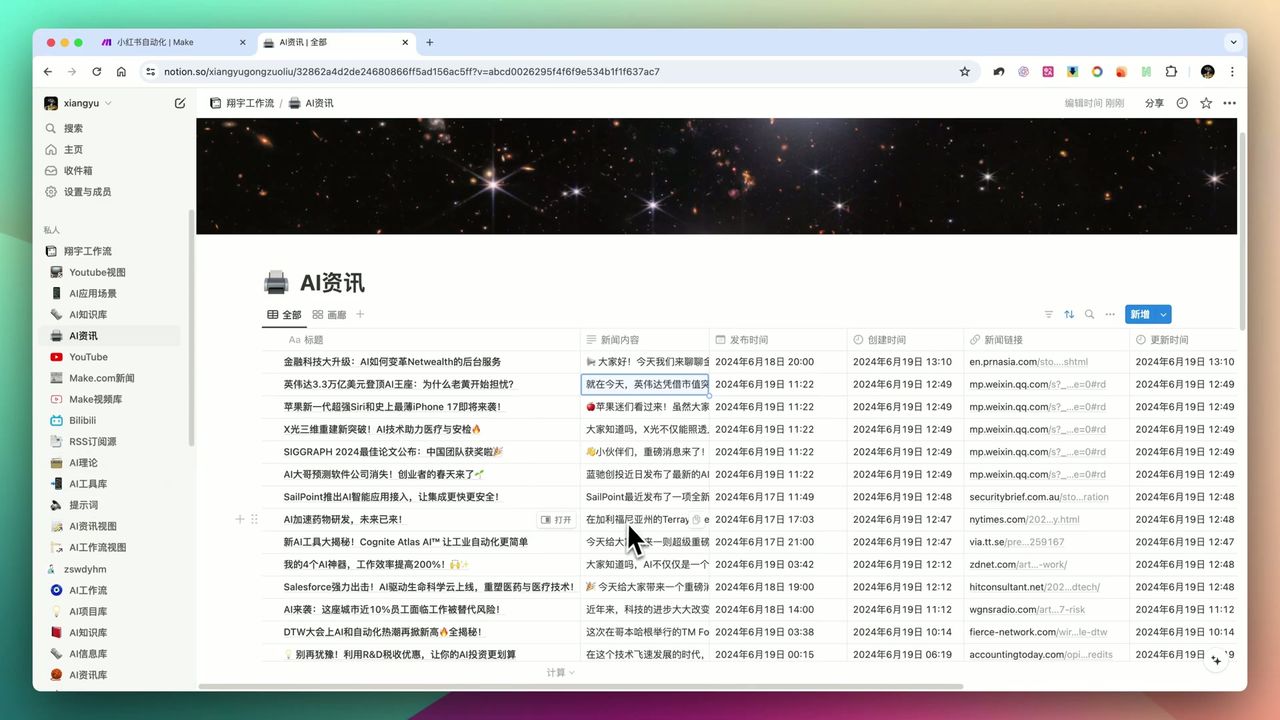This screenshot has width=1280, height=720.
Task: Open 设置与成员 settings in sidebar
Action: click(88, 191)
